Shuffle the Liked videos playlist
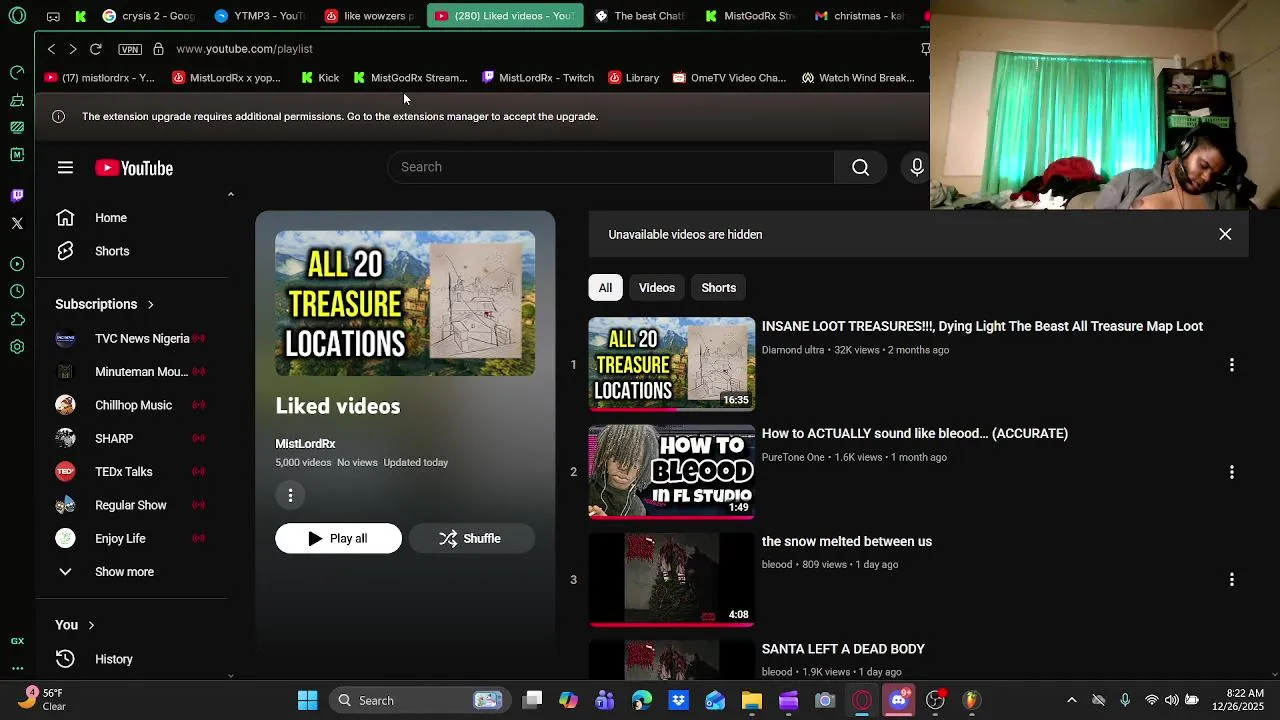This screenshot has height=720, width=1280. click(x=471, y=539)
